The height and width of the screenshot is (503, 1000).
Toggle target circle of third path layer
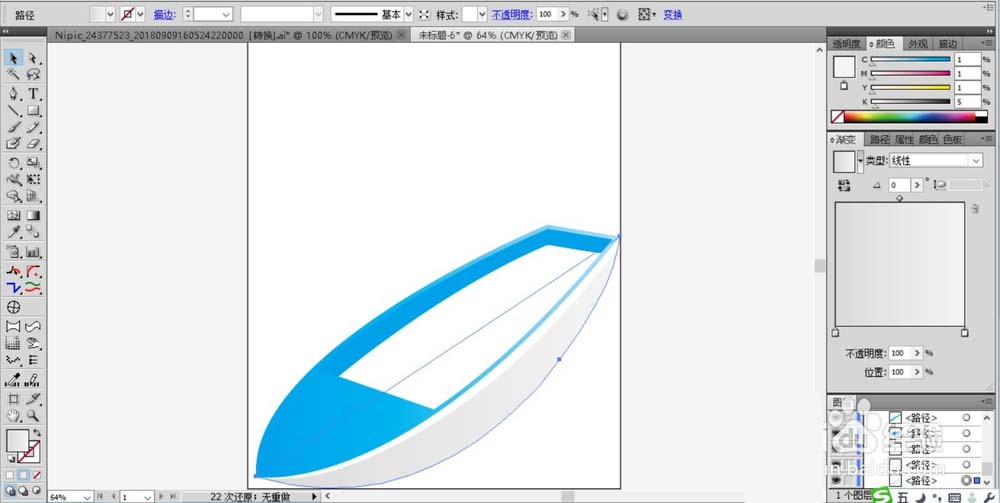coord(966,449)
